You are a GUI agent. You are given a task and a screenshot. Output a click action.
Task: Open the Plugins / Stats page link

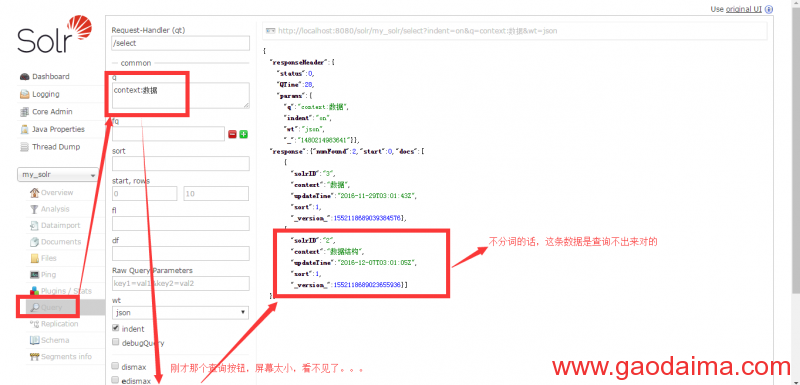[66, 291]
